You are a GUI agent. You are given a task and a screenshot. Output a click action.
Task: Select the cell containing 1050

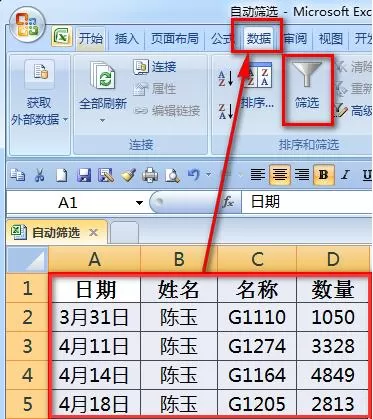click(333, 317)
